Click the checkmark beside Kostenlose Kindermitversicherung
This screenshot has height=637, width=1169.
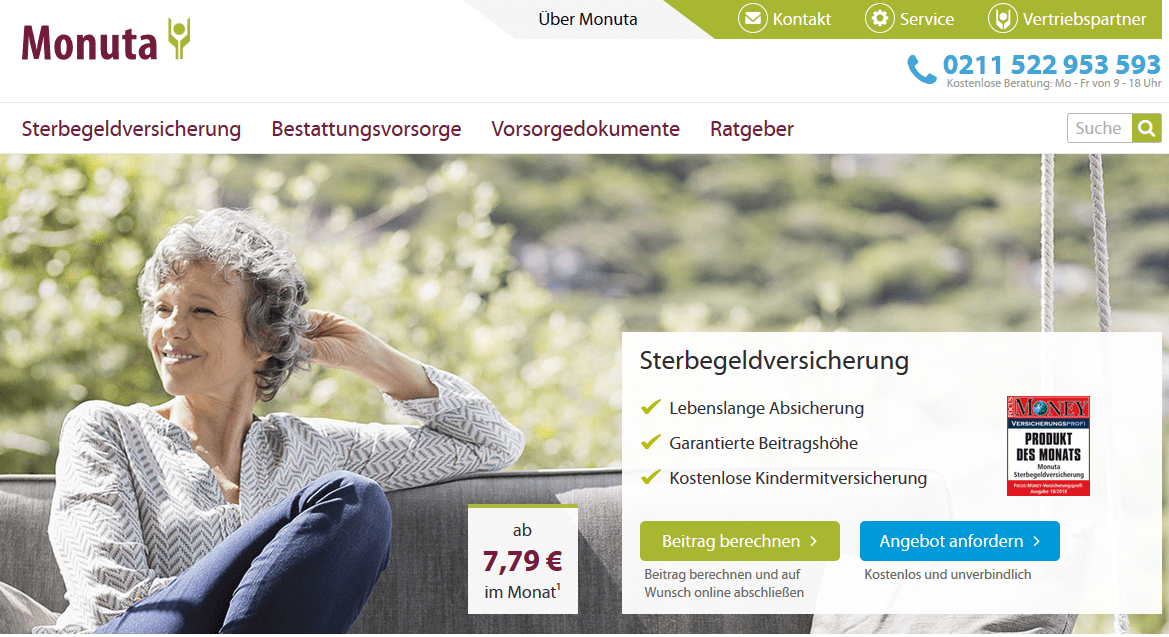pyautogui.click(x=651, y=477)
